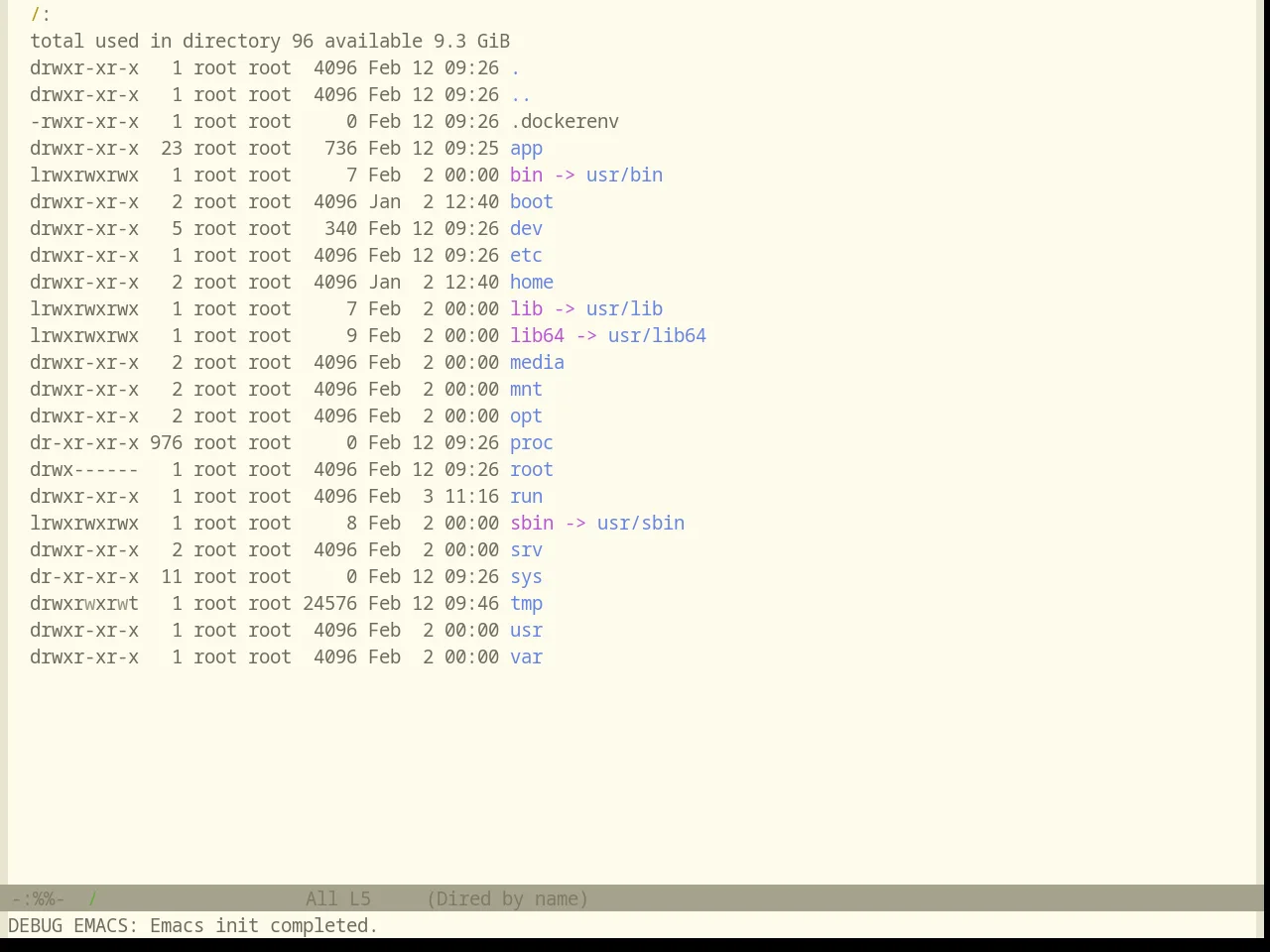Open the etc directory entry
This screenshot has width=1270, height=952.
tap(526, 256)
